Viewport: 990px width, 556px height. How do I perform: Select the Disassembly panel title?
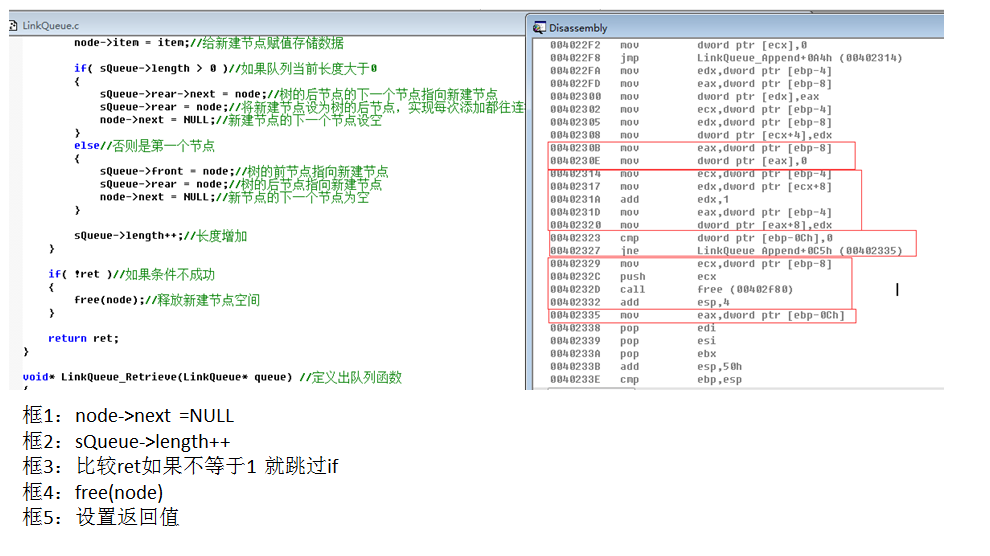578,28
